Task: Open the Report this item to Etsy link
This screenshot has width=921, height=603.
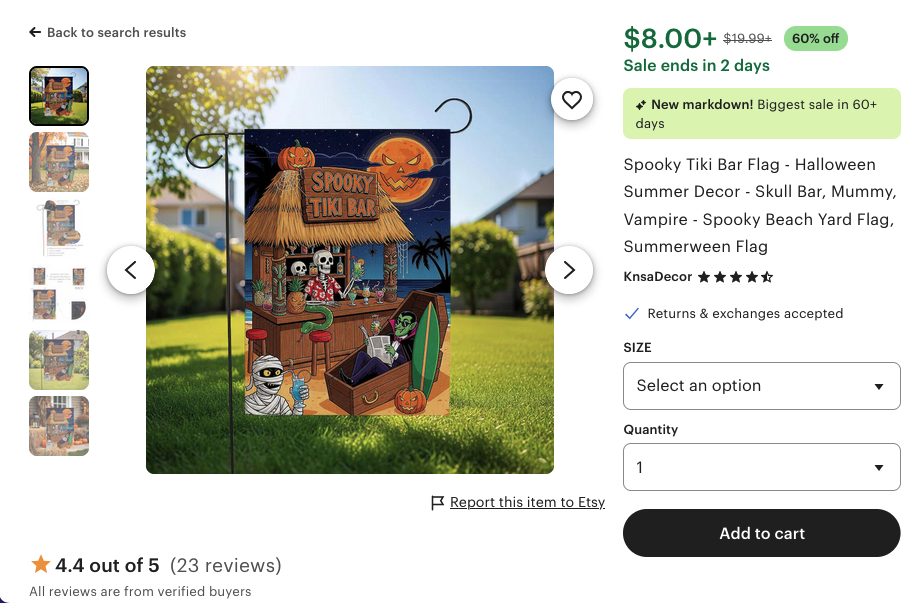Action: [x=527, y=502]
